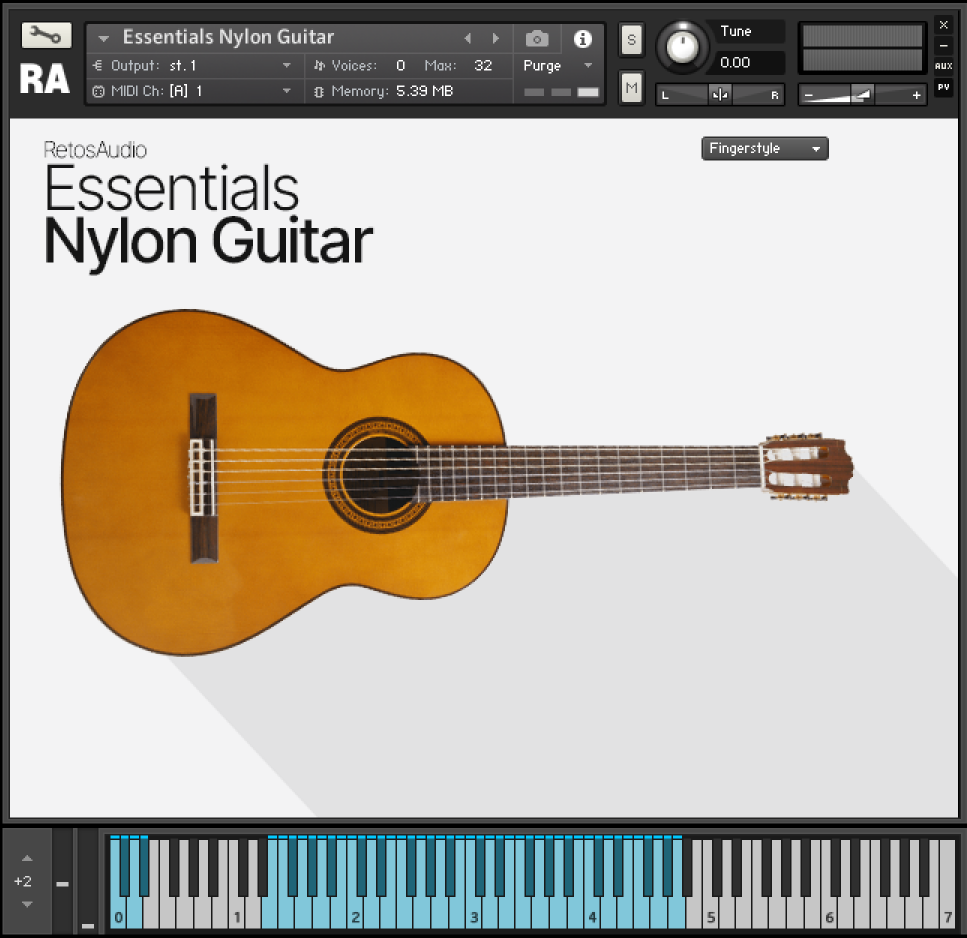Open the Fingerstyle articulation dropdown
Viewport: 967px width, 938px height.
point(764,149)
